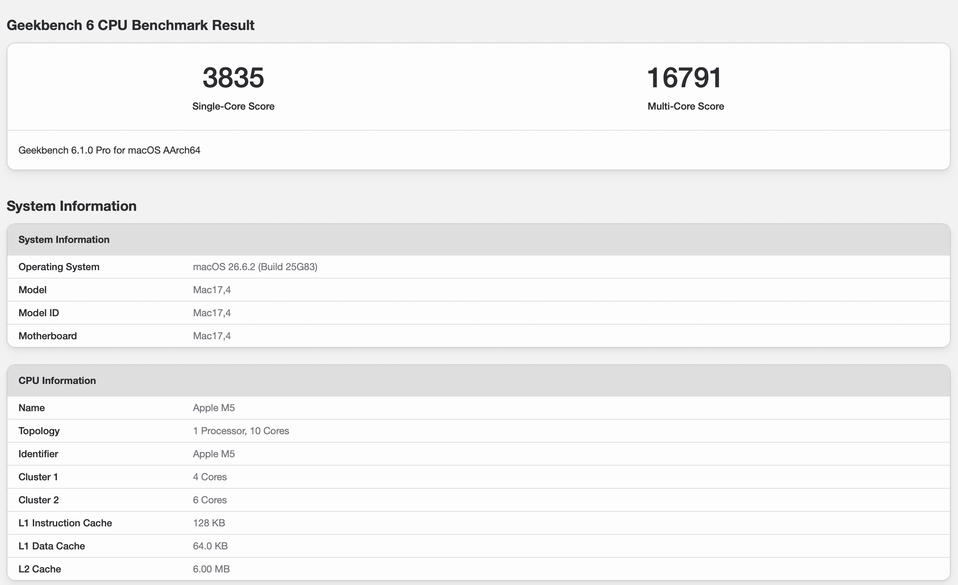Select the 6 Cores value
This screenshot has width=958, height=585.
pyautogui.click(x=210, y=500)
